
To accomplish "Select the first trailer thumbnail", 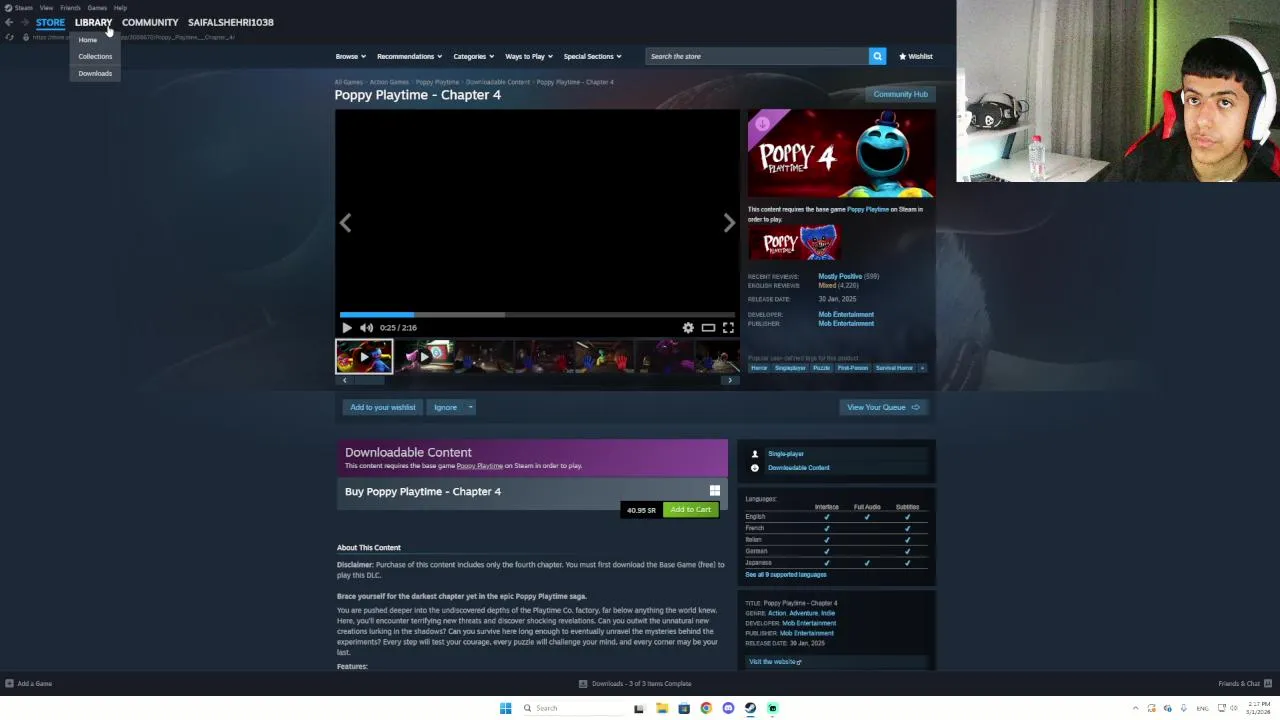I will pyautogui.click(x=364, y=357).
